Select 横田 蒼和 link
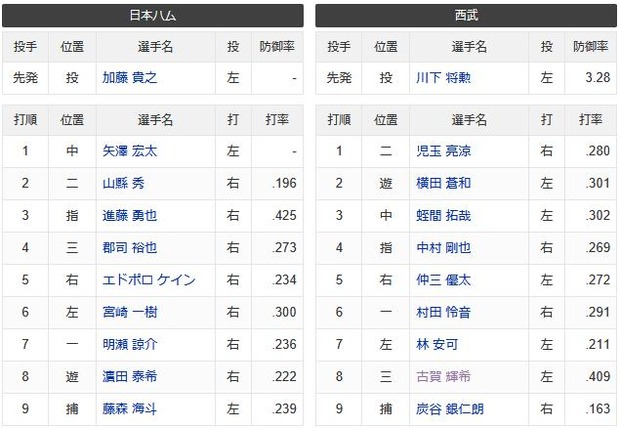The image size is (620, 428). [x=443, y=183]
